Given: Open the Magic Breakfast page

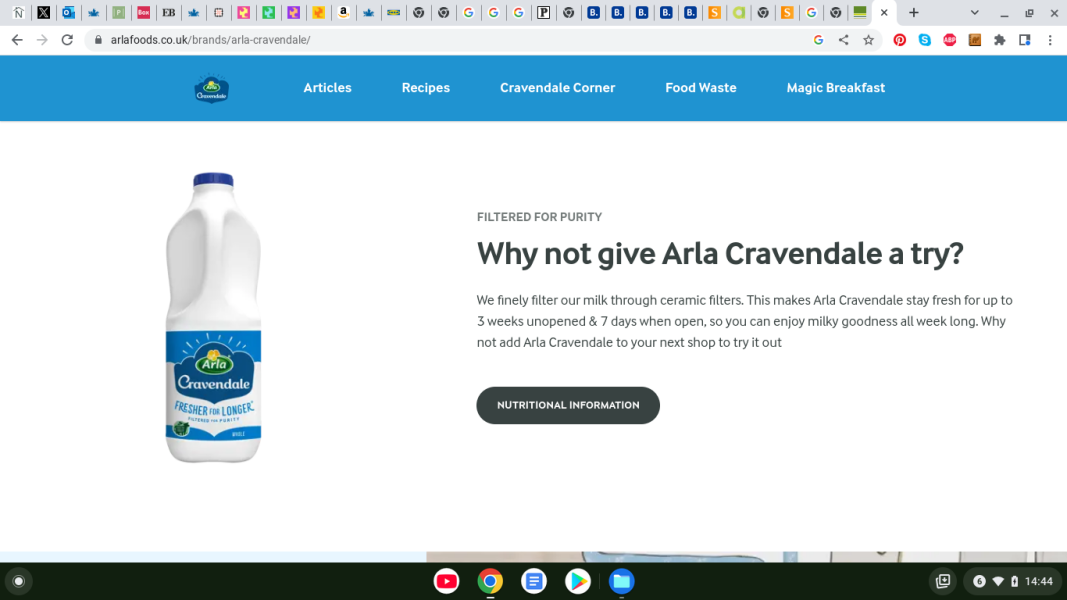Looking at the screenshot, I should (836, 88).
